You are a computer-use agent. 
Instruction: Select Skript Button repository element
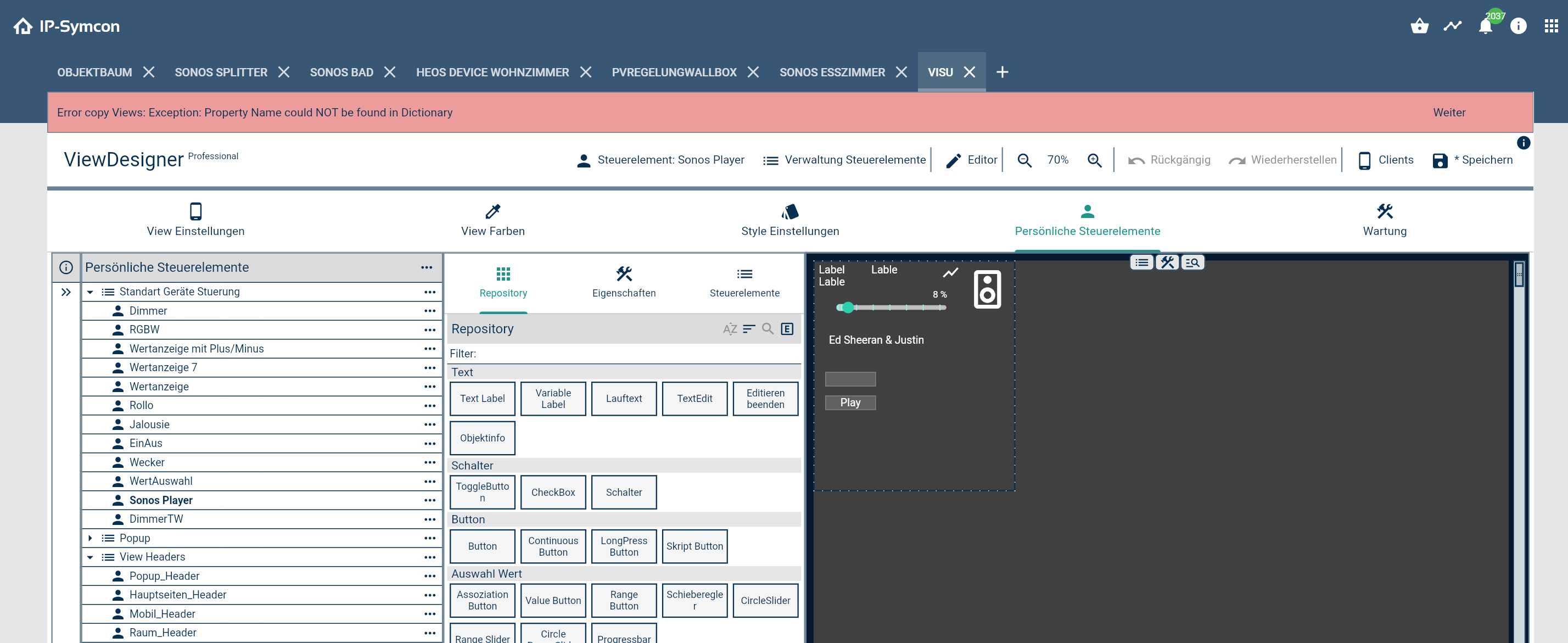[694, 547]
